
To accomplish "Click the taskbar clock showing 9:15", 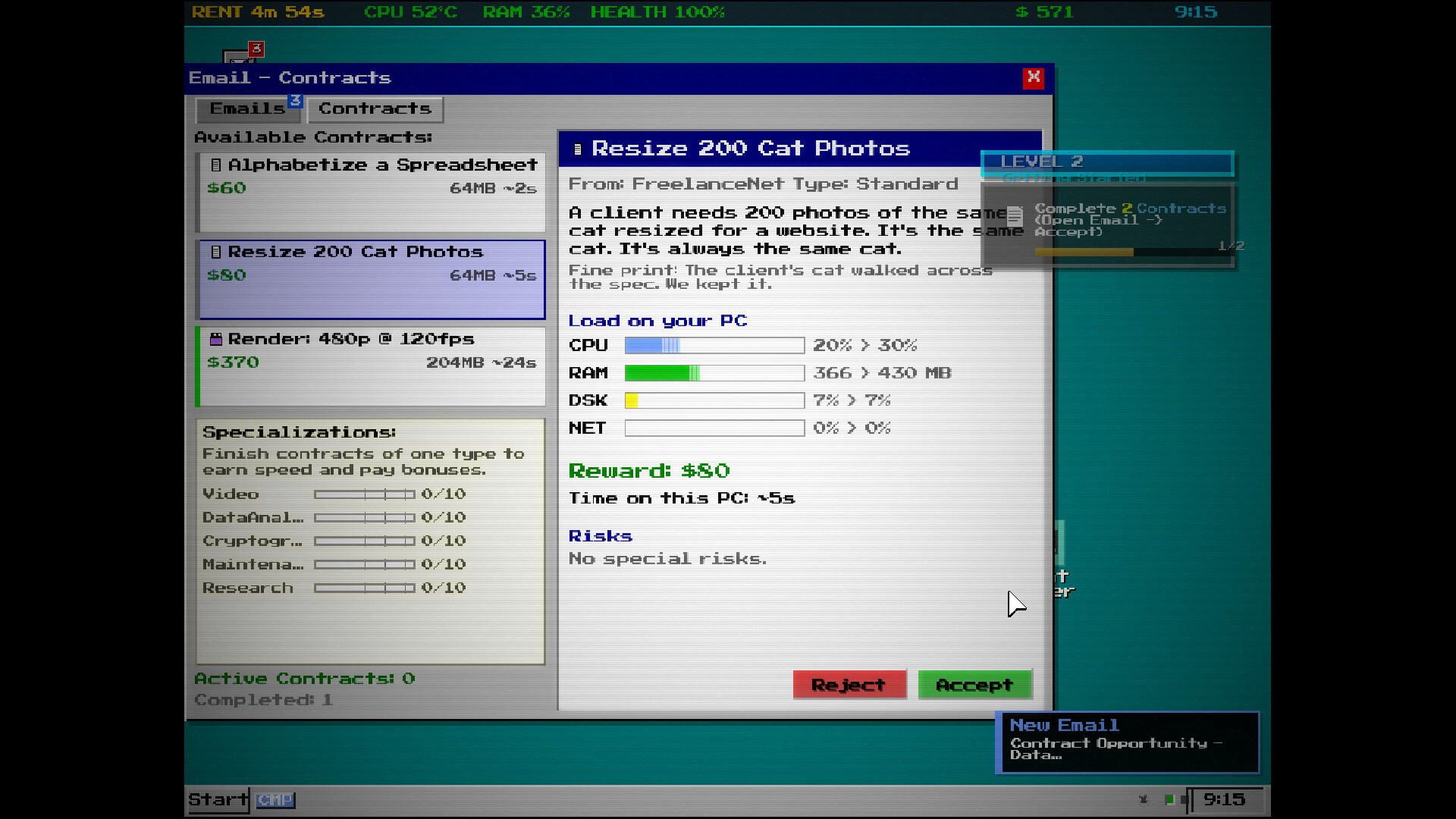I will click(x=1225, y=799).
